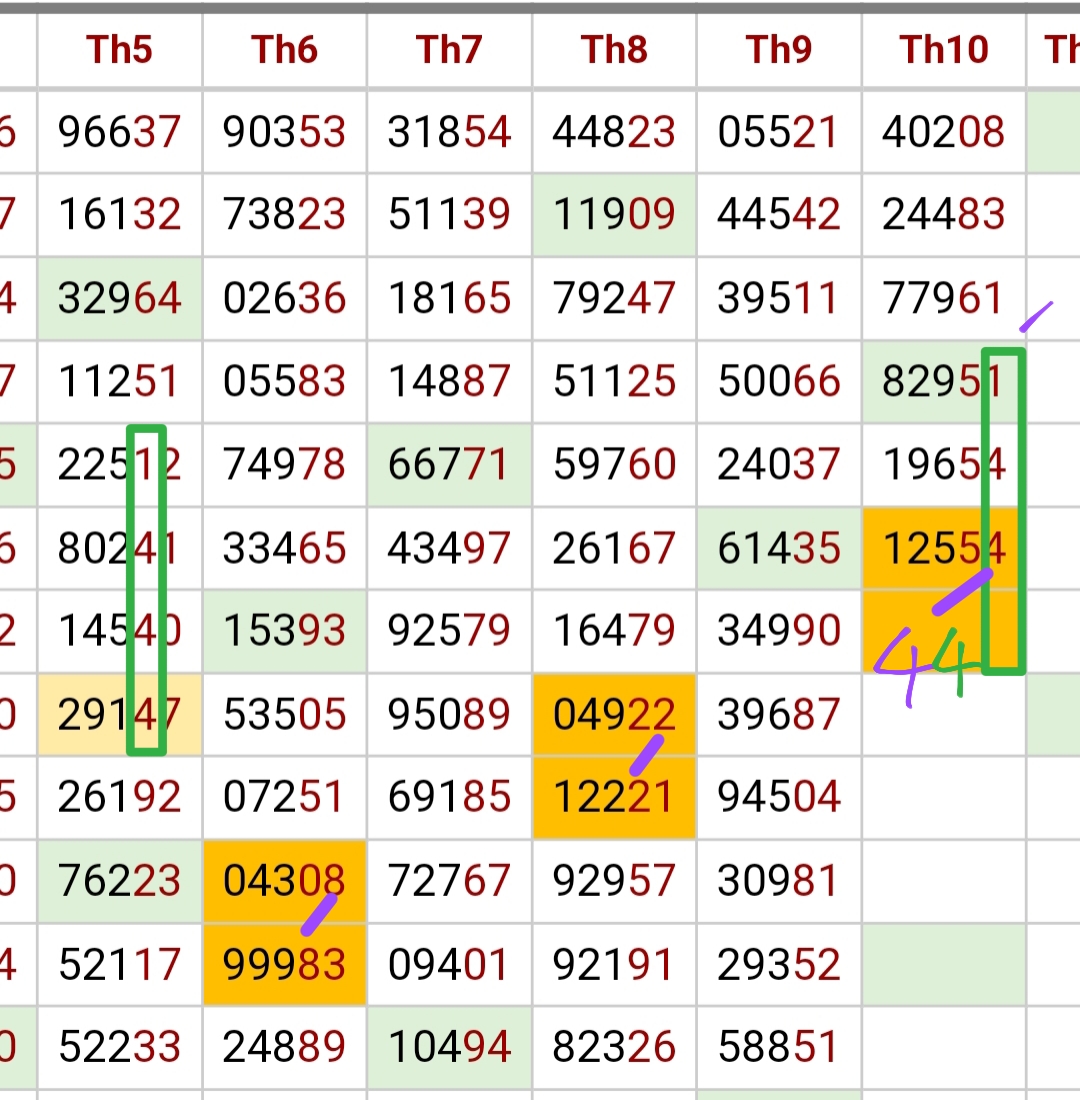This screenshot has width=1080, height=1100.
Task: Click the Th5 column header
Action: coord(119,51)
